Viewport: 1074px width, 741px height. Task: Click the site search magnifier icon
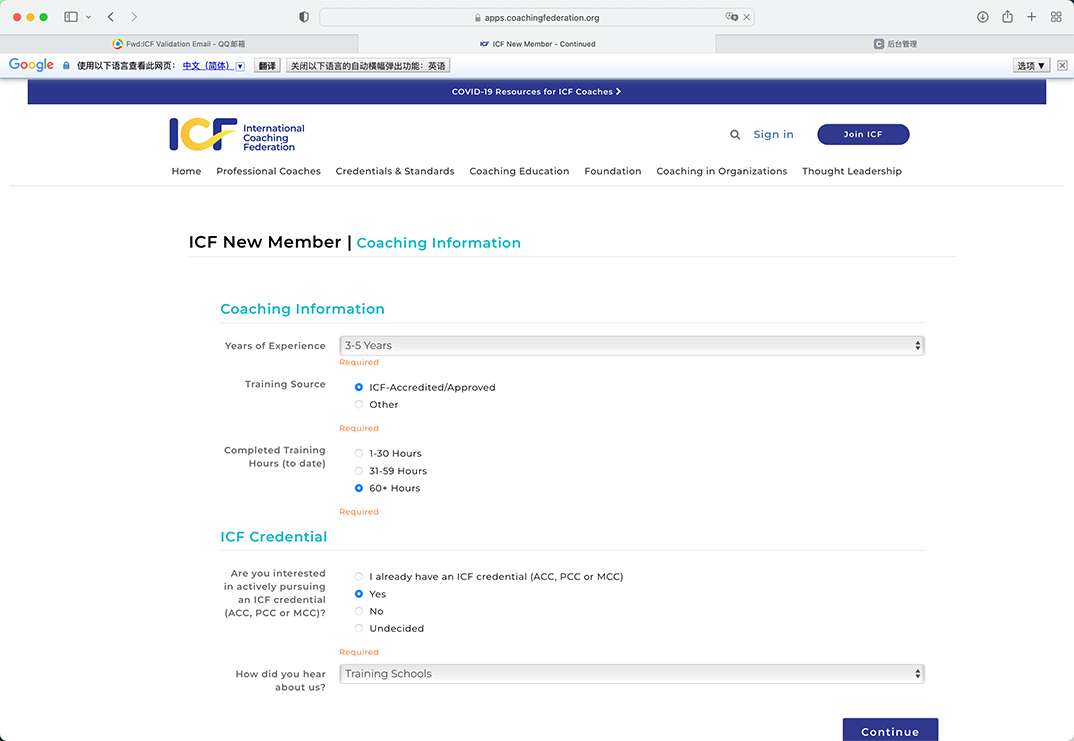point(735,135)
